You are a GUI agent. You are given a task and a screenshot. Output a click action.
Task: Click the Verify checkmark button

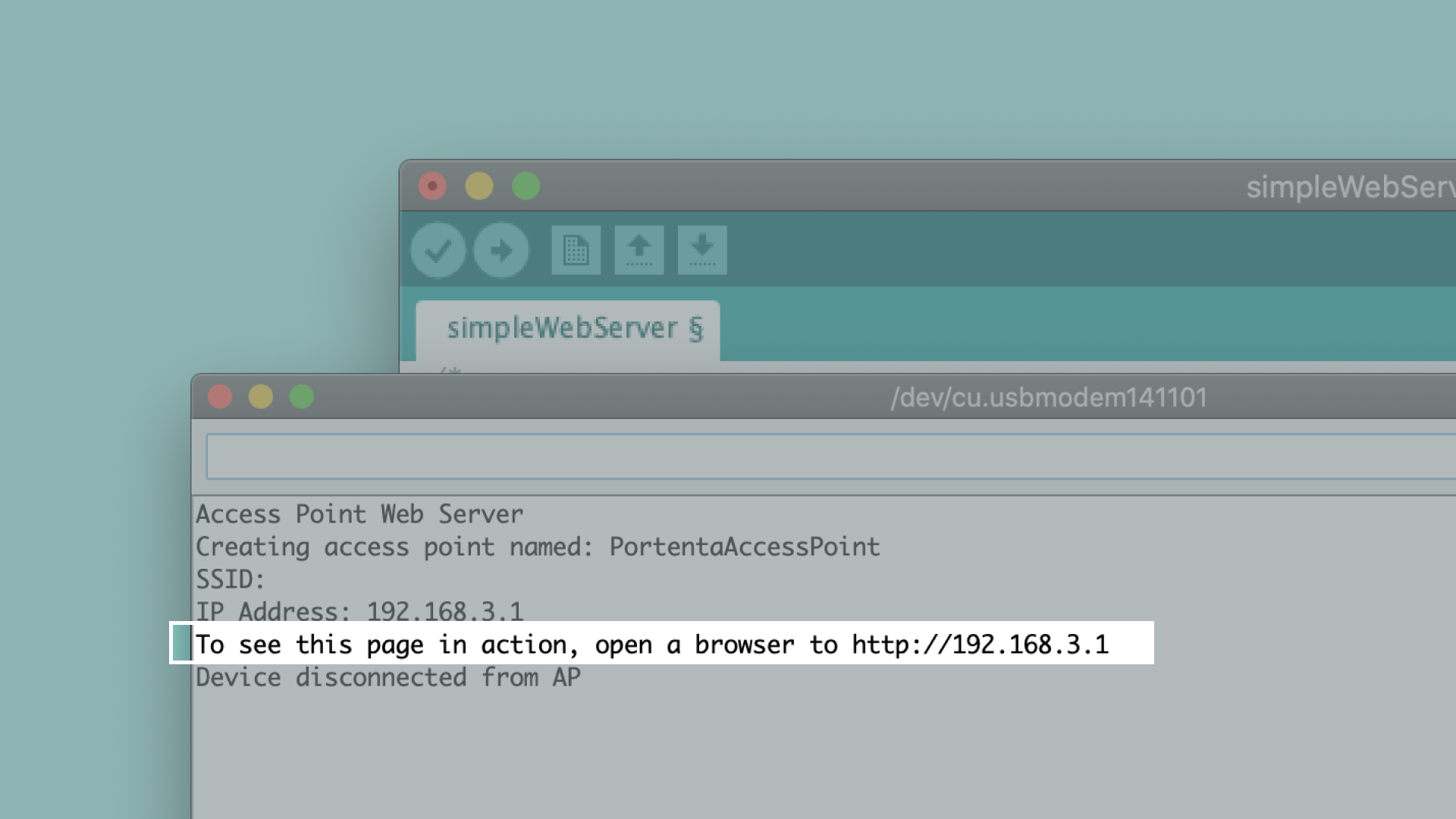[x=438, y=250]
